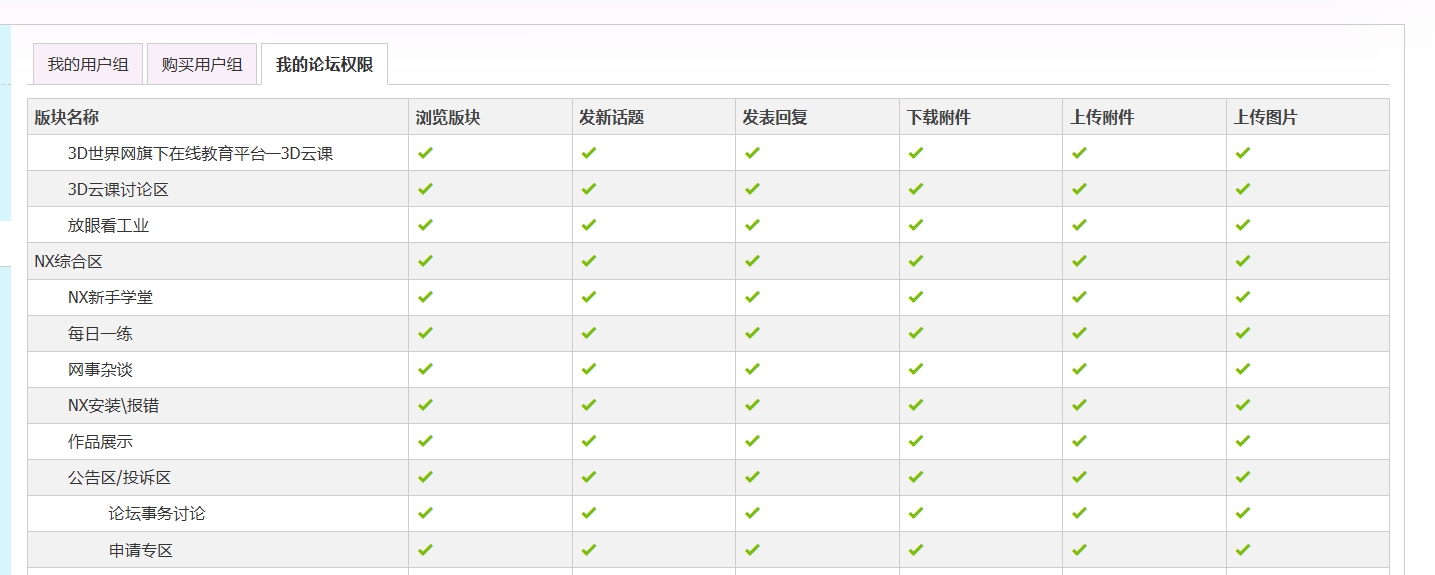Image resolution: width=1435 pixels, height=575 pixels.
Task: Select the 作品展示 forum name
Action: point(100,441)
